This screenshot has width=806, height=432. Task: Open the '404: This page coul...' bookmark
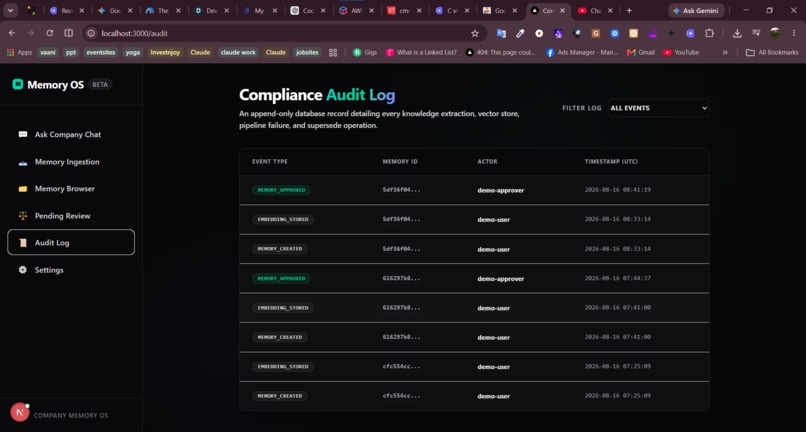500,52
